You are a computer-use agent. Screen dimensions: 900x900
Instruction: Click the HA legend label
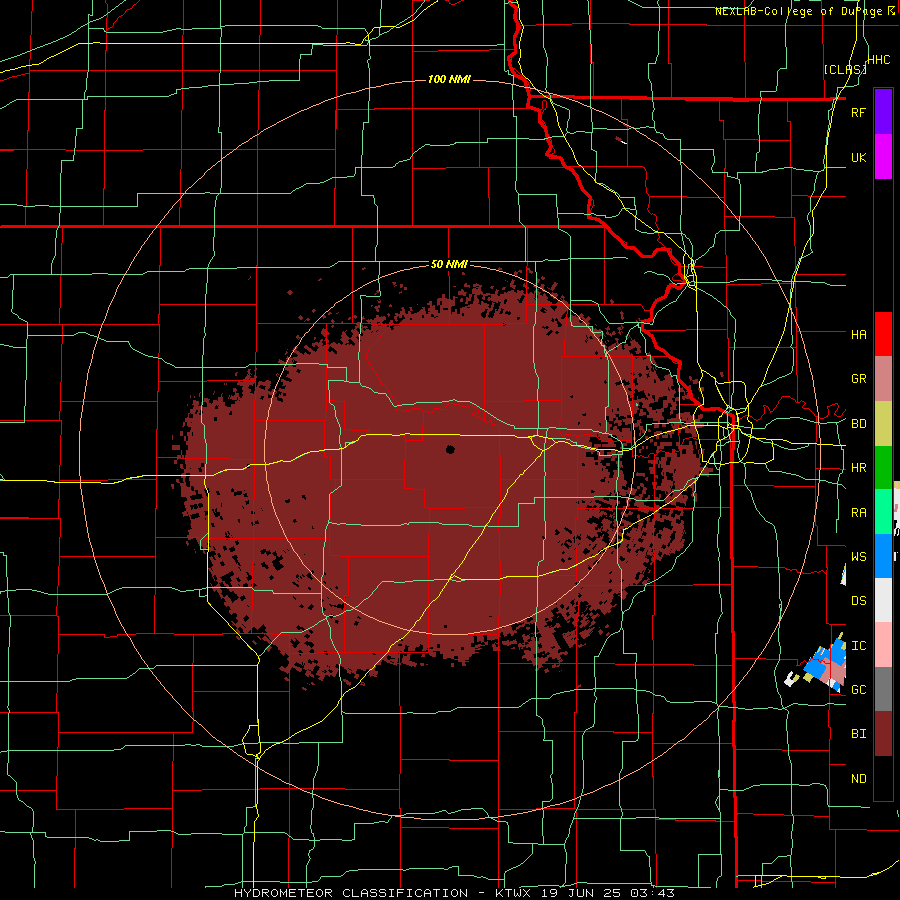pyautogui.click(x=858, y=335)
